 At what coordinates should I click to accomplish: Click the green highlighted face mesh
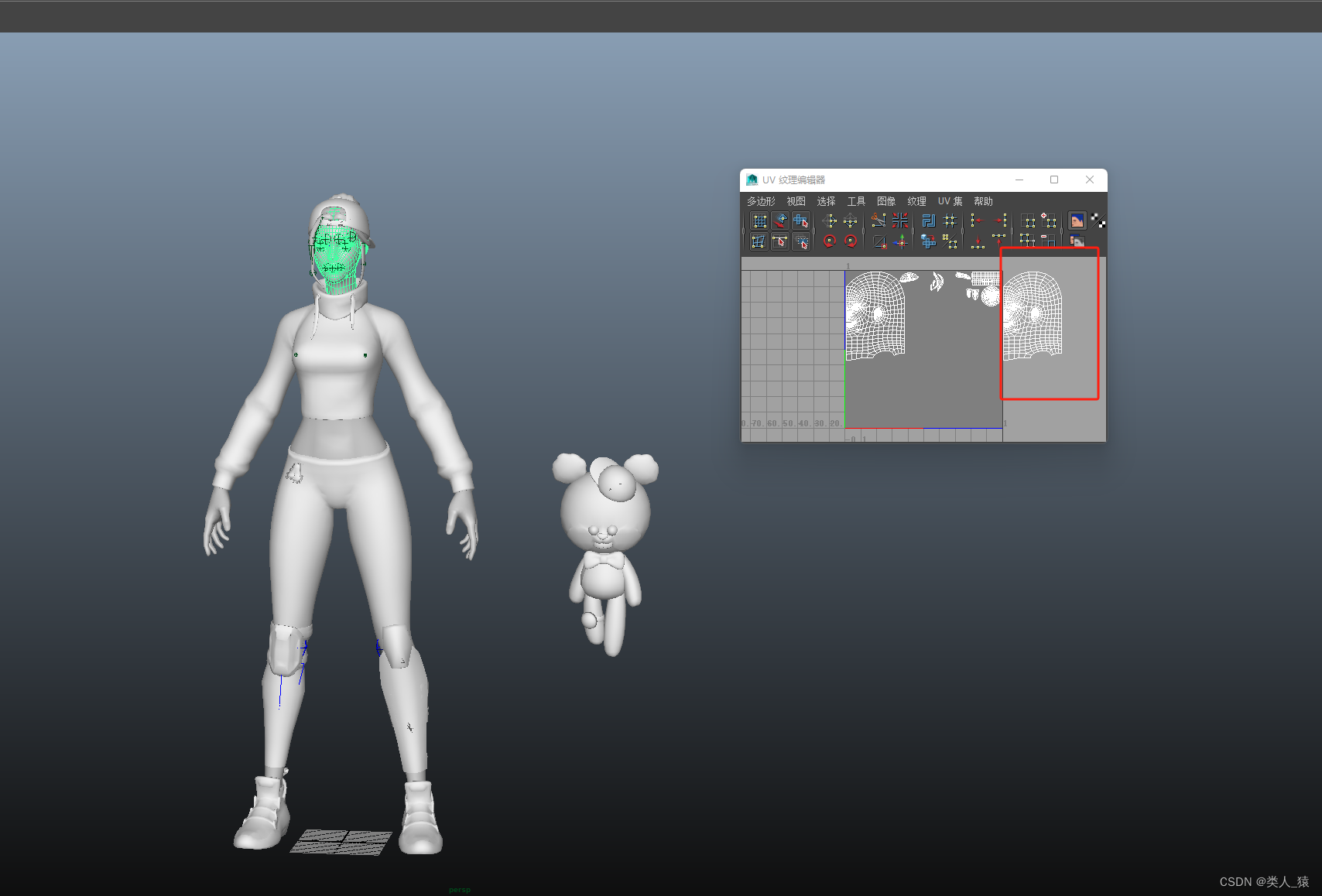pos(337,251)
